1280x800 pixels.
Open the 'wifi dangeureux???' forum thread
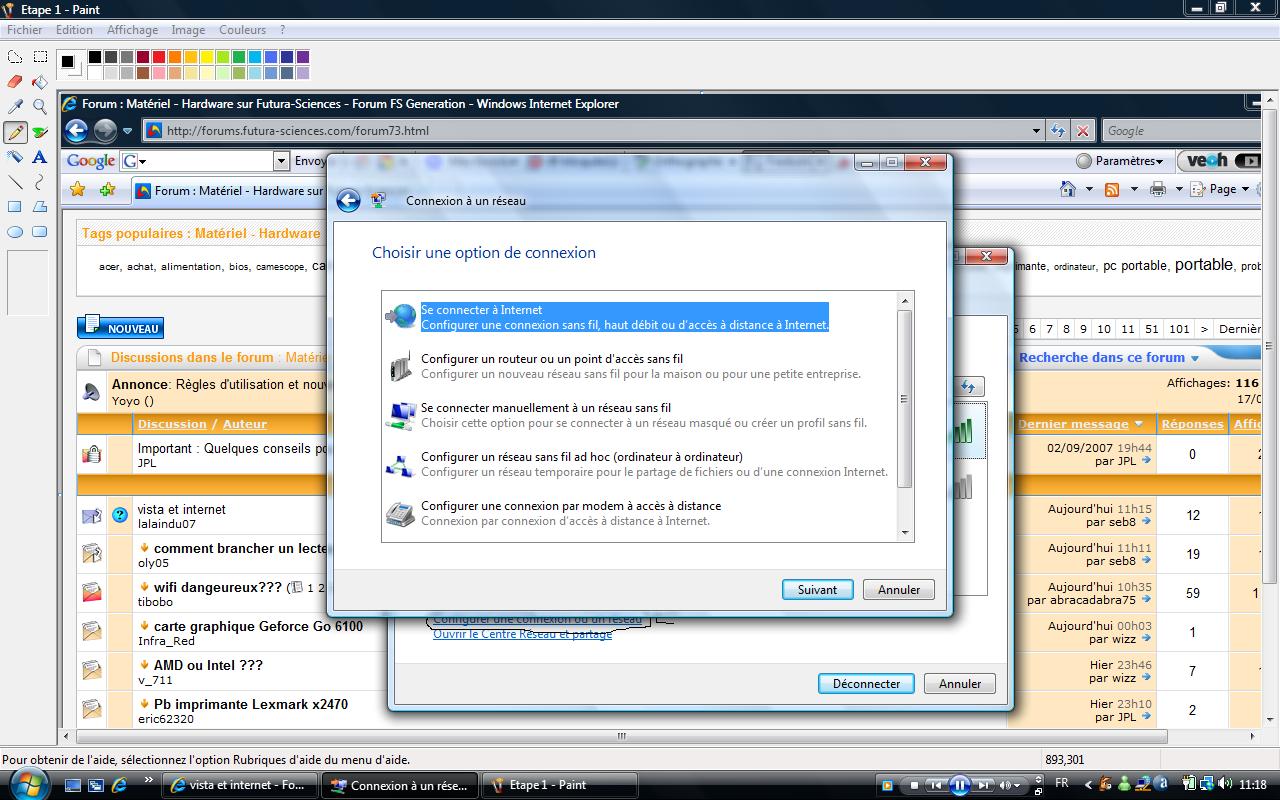tap(218, 588)
